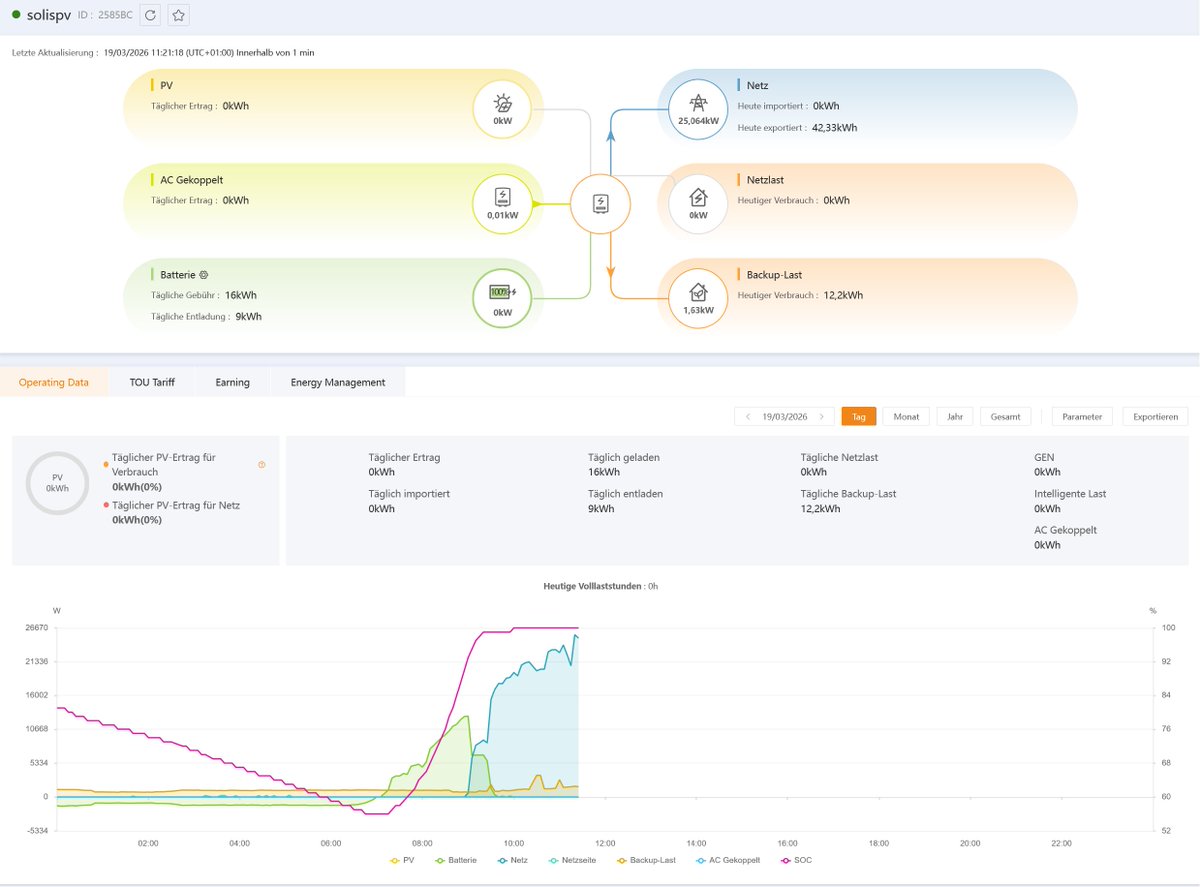Toggle the Batterie series in chart legend
This screenshot has height=887, width=1200.
[456, 860]
